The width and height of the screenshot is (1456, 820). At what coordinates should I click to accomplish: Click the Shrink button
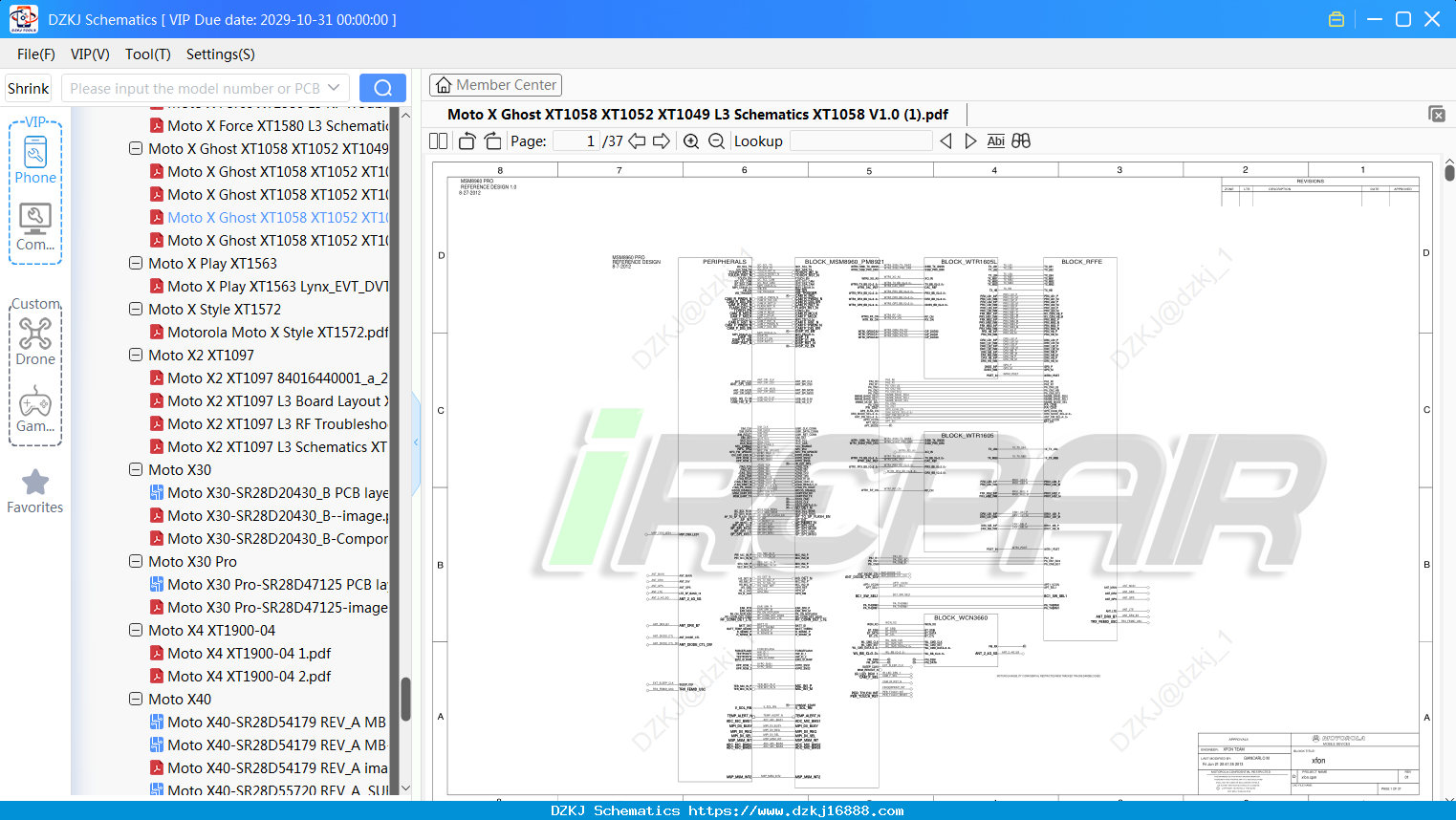28,88
